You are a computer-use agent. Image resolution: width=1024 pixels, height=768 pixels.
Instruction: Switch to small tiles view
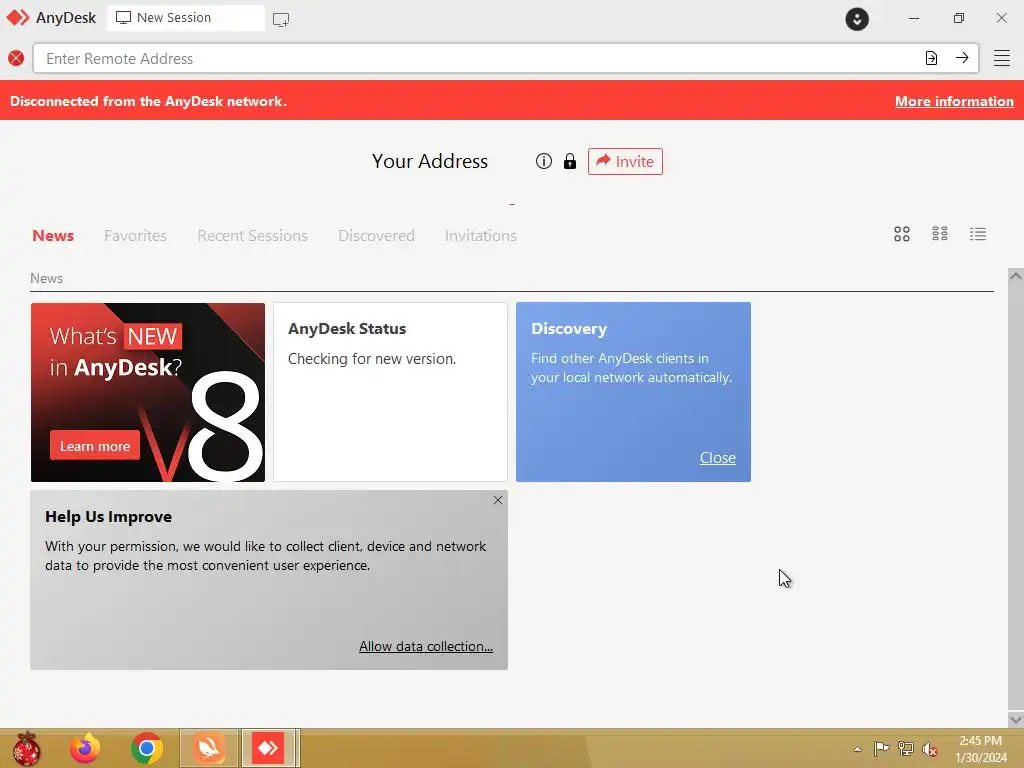[940, 234]
